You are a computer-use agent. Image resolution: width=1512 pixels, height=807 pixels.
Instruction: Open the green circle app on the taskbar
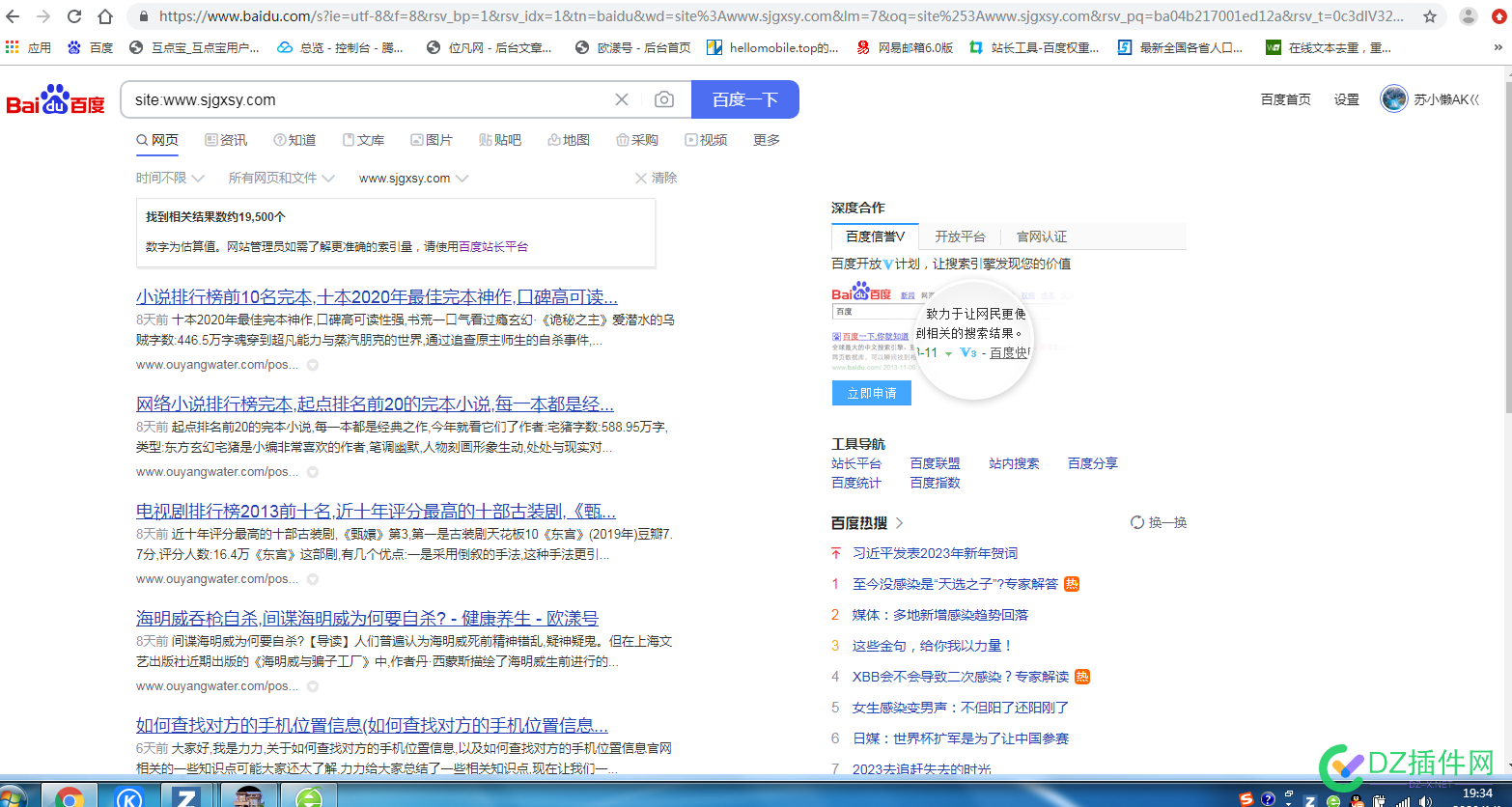pos(309,797)
